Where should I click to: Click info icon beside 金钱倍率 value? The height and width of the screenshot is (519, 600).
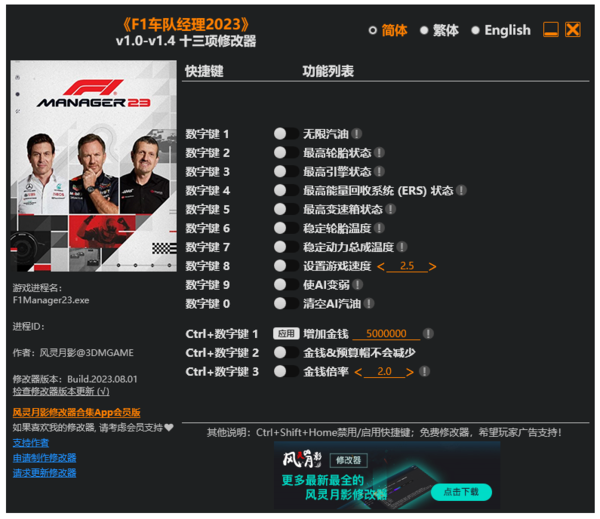click(x=424, y=371)
